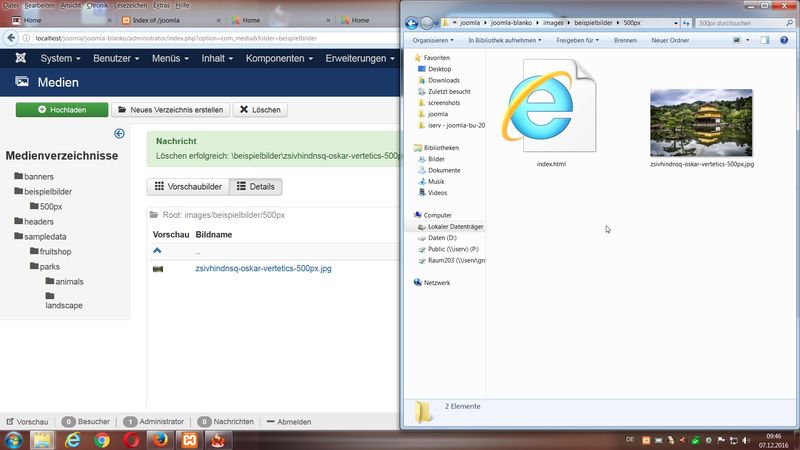Click the Löschen button
The width and height of the screenshot is (800, 450).
[260, 110]
